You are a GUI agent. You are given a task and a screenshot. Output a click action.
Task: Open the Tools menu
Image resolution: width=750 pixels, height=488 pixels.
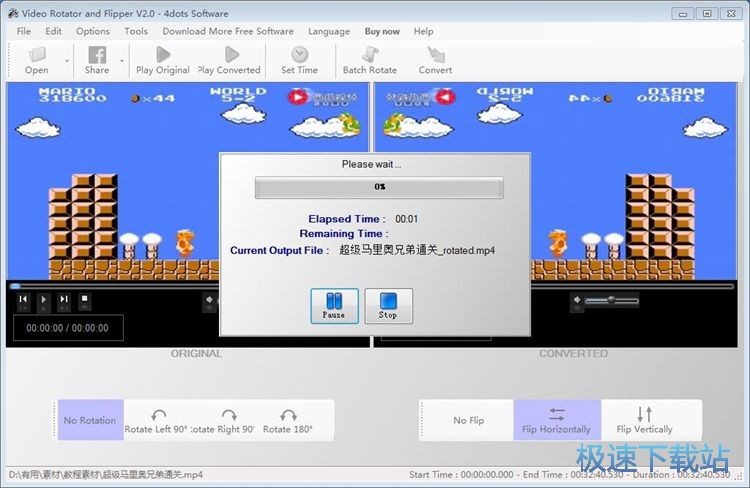136,31
